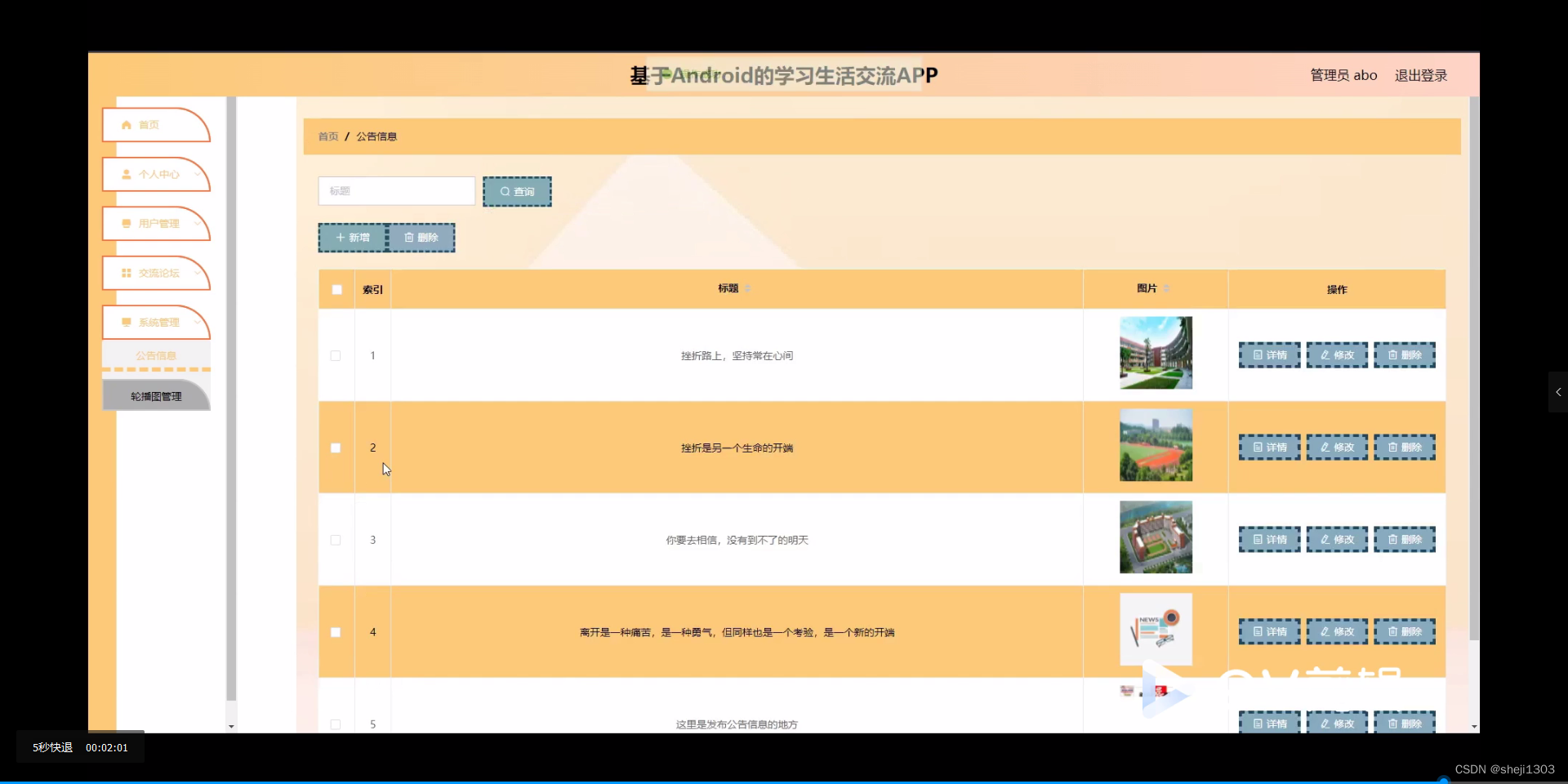
Task: Open the 公告信息 menu item
Action: point(156,354)
